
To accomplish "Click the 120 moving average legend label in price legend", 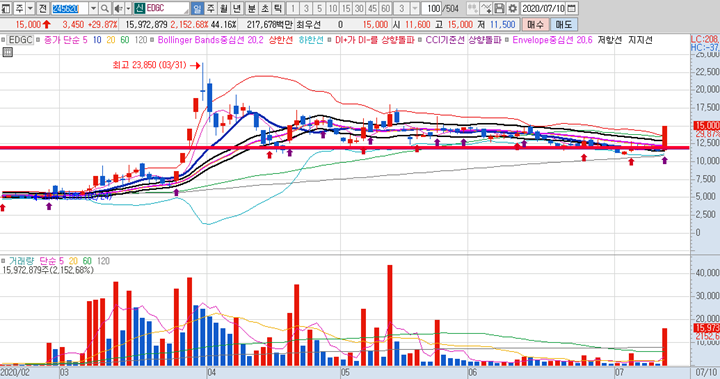I will [x=141, y=40].
